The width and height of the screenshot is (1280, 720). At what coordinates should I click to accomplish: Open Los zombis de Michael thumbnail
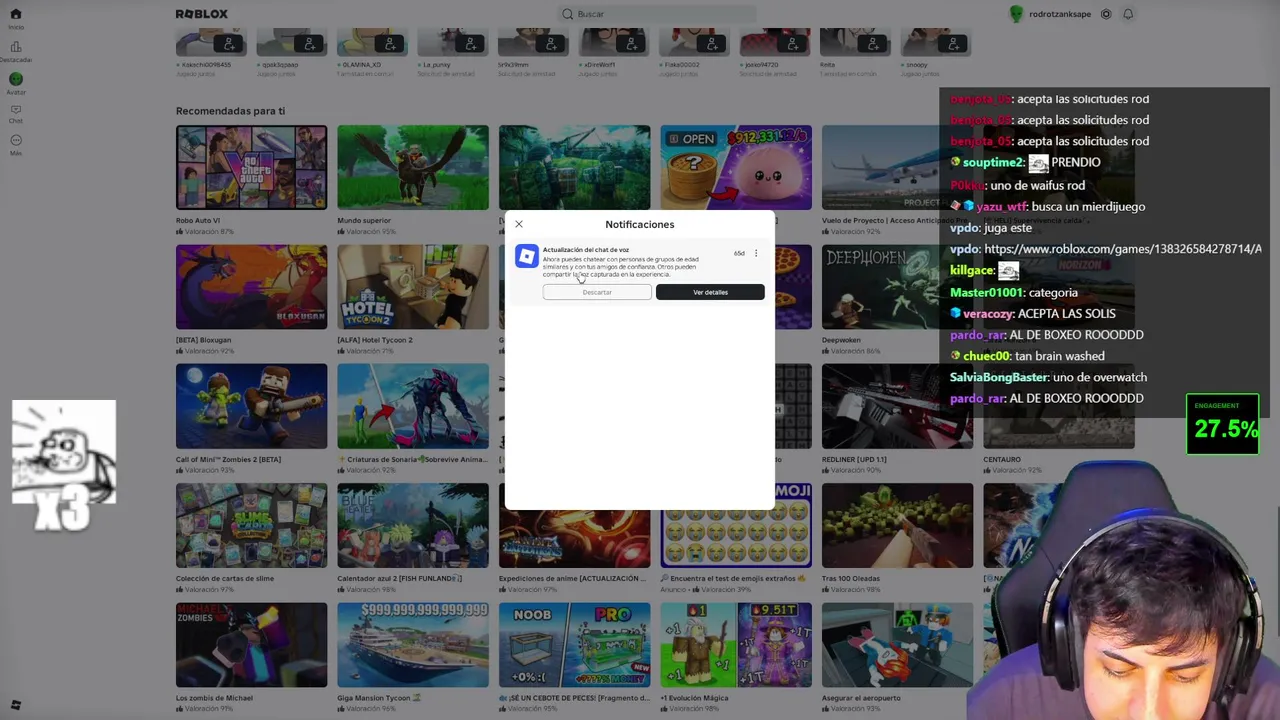(x=251, y=645)
